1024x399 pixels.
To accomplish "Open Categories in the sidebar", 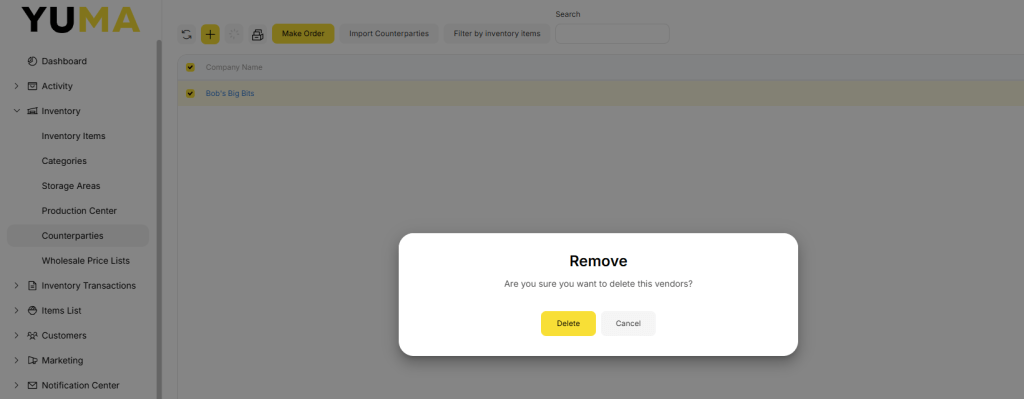I will click(x=64, y=161).
